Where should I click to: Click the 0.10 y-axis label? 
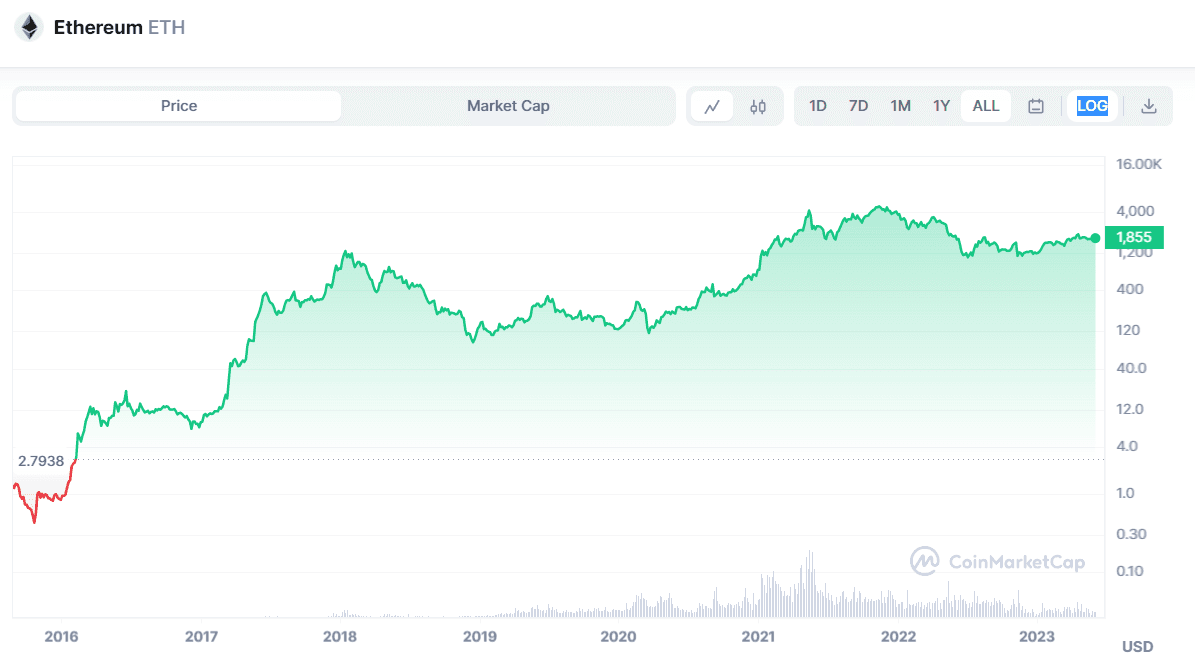point(1129,571)
